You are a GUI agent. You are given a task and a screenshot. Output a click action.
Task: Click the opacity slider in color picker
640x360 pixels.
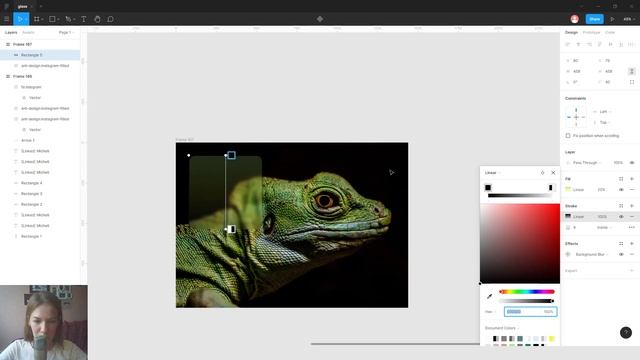(527, 301)
